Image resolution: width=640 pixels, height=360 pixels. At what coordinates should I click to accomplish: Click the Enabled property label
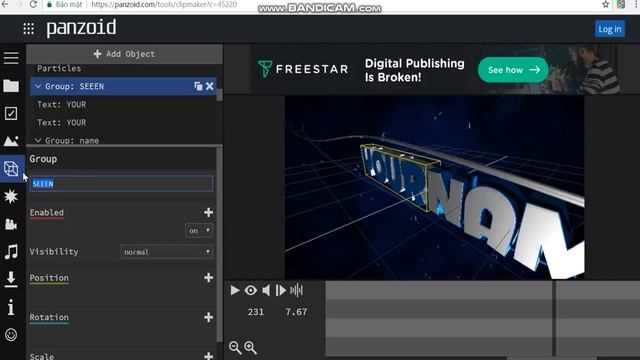[47, 213]
